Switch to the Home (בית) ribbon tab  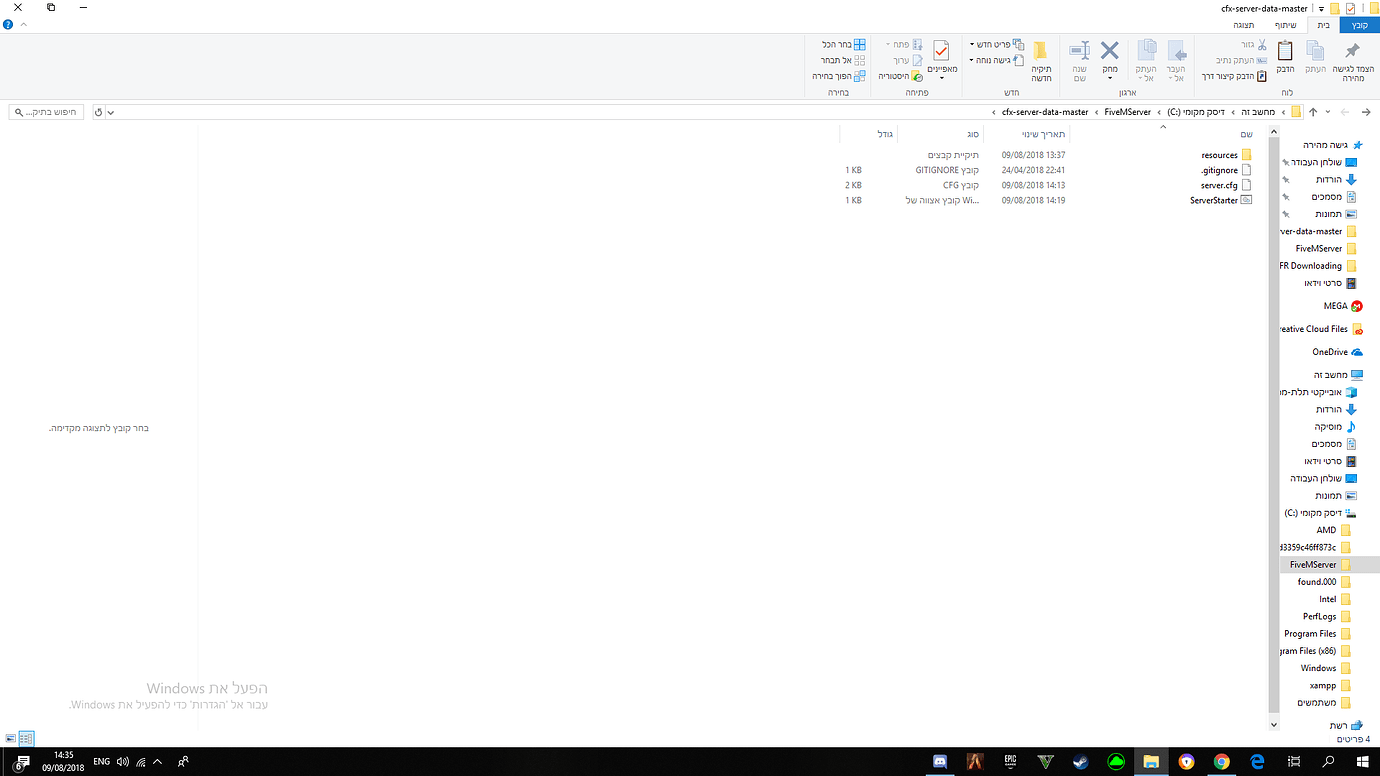pos(1322,25)
